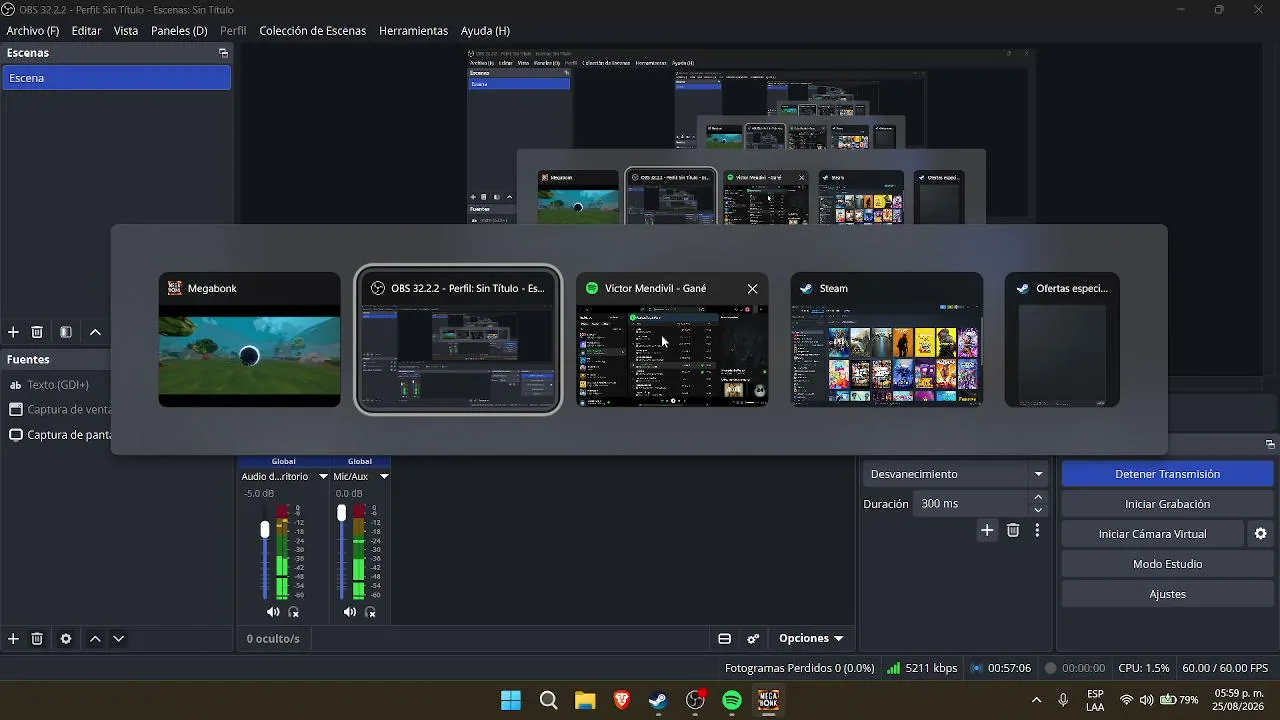1280x720 pixels.
Task: Undock the Escenas panel
Action: pos(223,53)
